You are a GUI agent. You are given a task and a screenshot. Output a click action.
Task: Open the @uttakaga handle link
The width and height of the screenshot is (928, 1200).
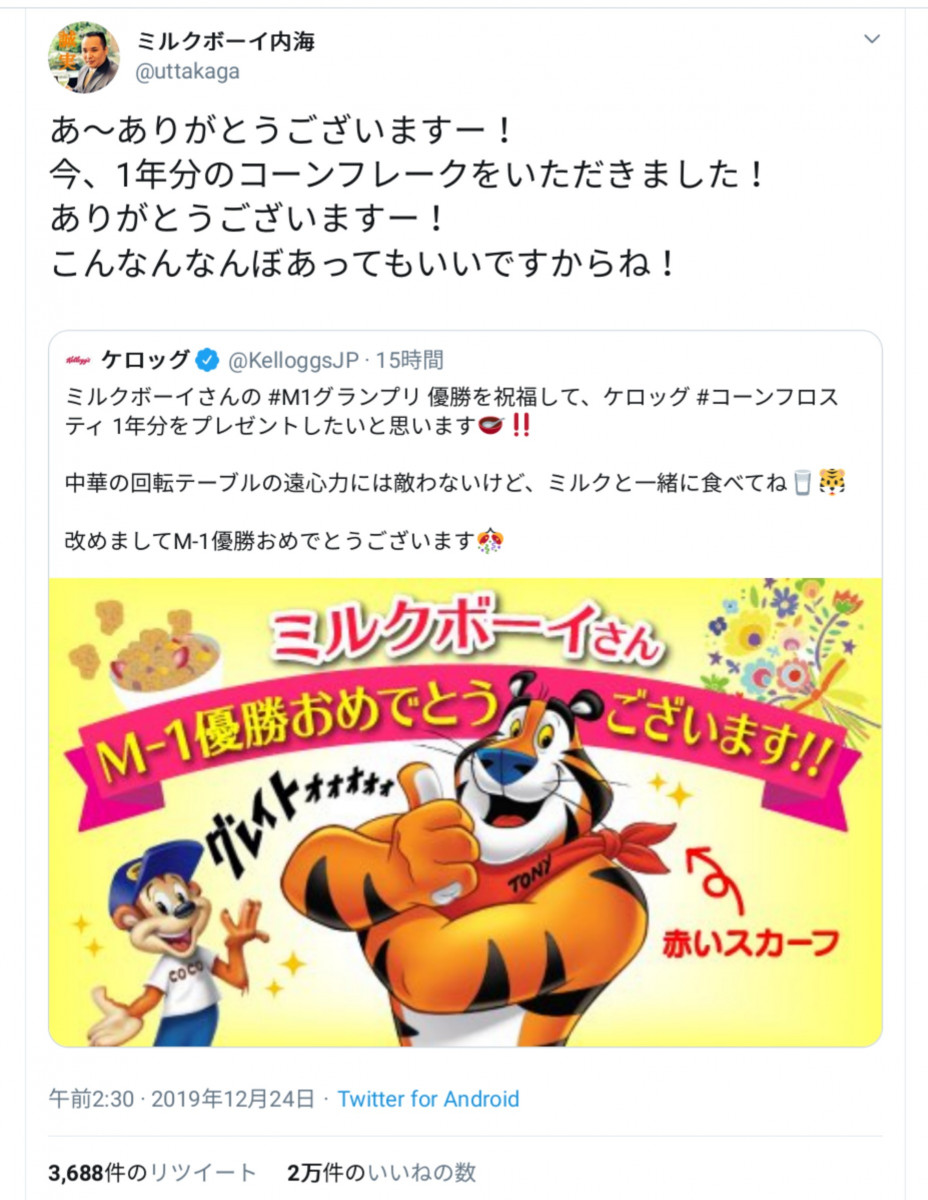(187, 72)
